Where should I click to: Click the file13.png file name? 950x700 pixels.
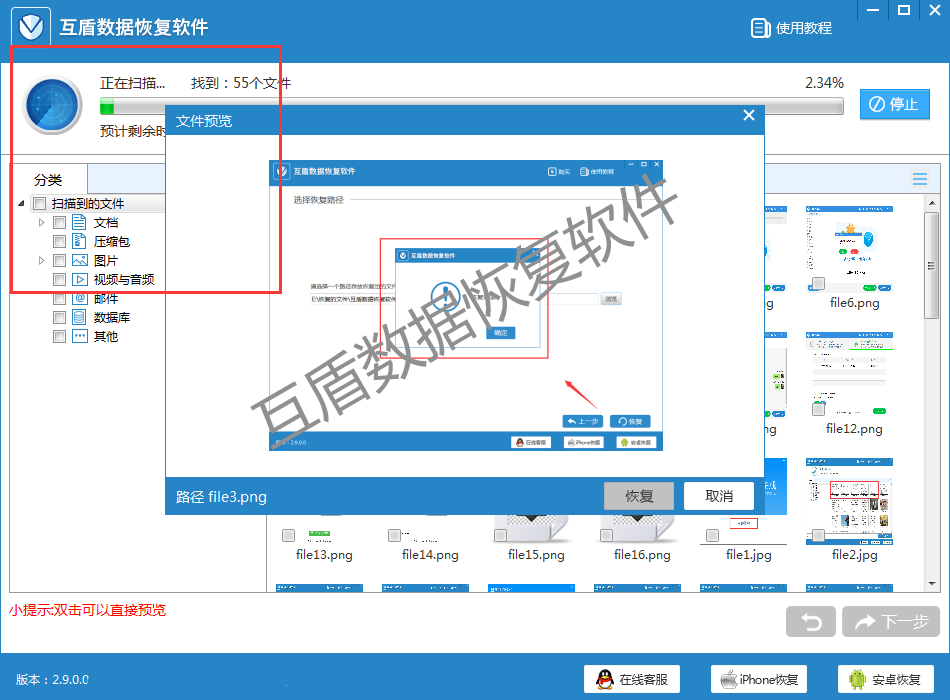click(324, 555)
